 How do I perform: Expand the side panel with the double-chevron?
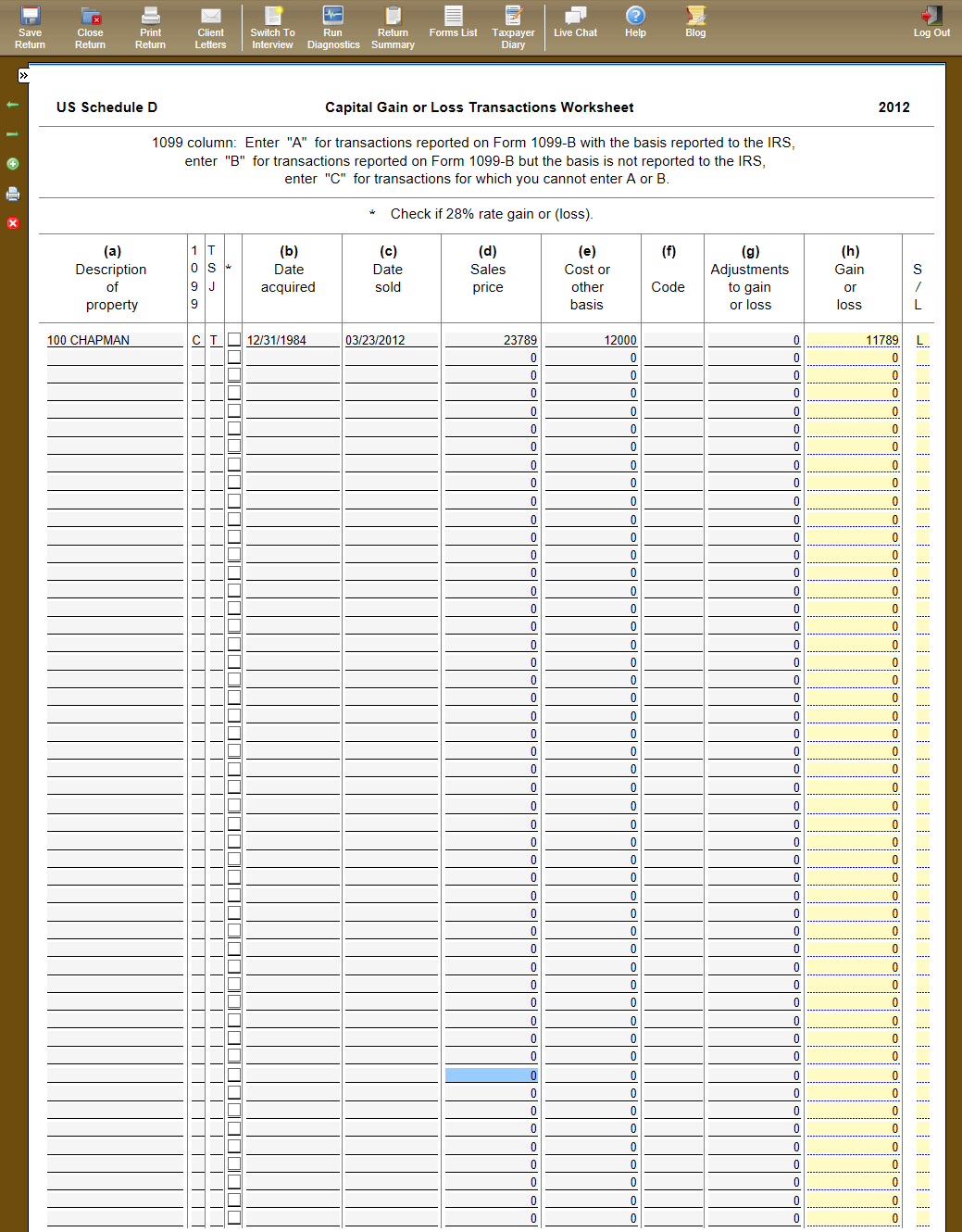pyautogui.click(x=24, y=75)
